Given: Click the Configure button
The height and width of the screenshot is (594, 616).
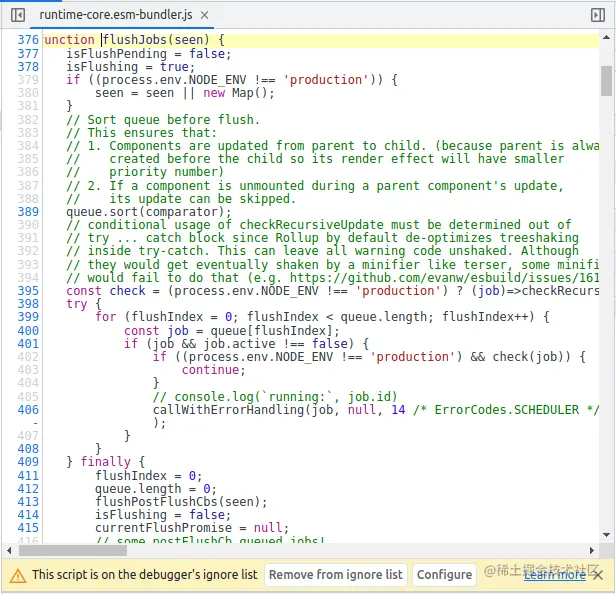Looking at the screenshot, I should tap(444, 575).
